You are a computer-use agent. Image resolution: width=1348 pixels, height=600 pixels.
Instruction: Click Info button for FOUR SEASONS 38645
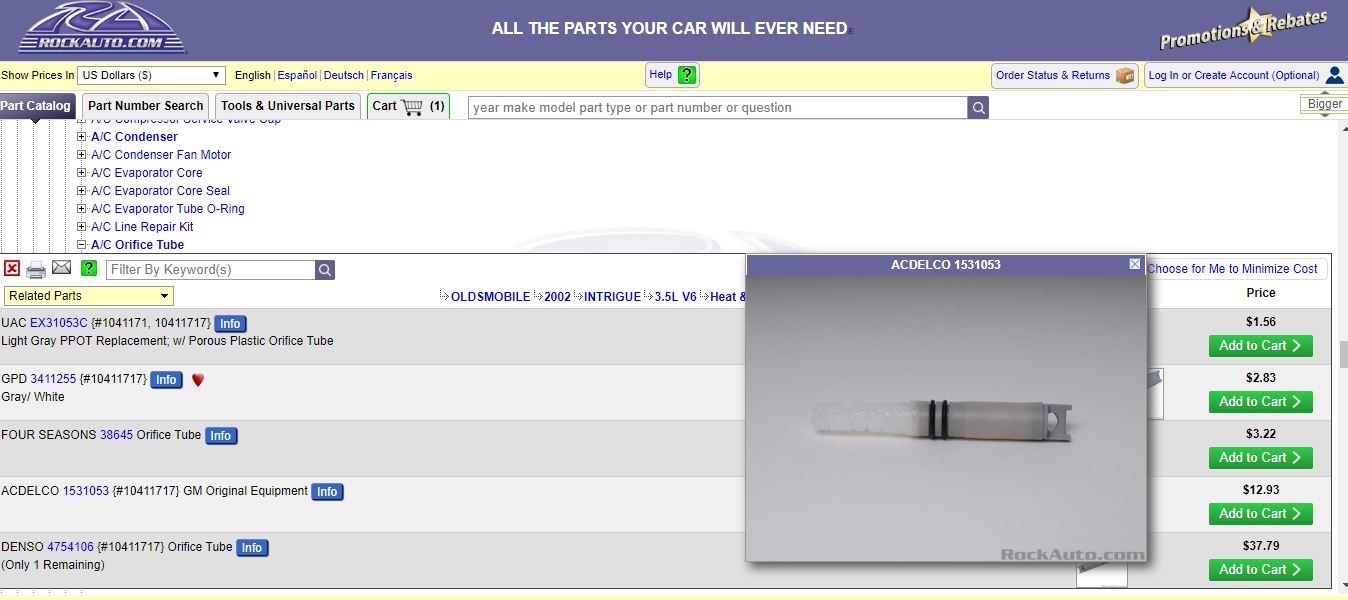click(x=221, y=436)
